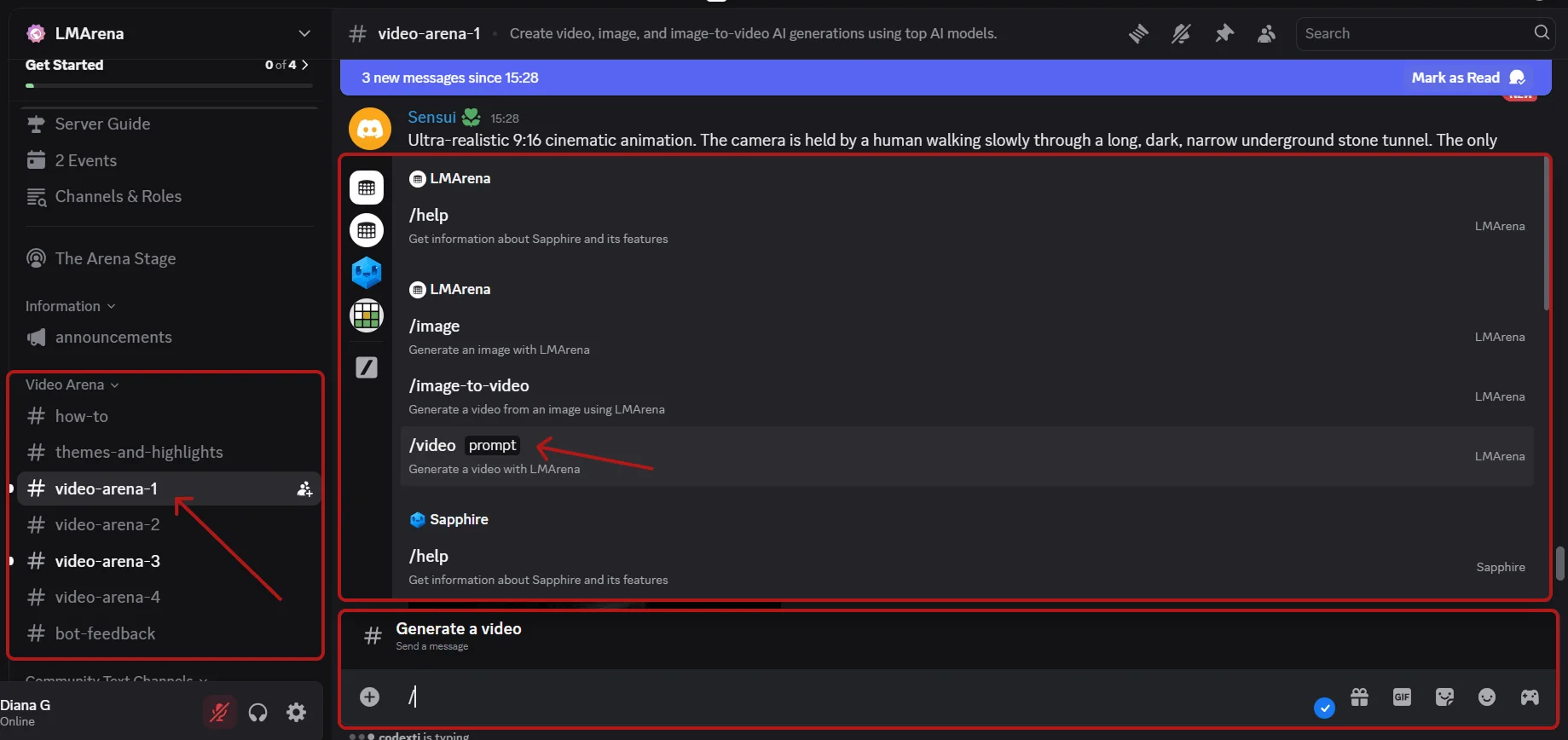Click the Get Started progress bar
1568x740 pixels.
[169, 86]
